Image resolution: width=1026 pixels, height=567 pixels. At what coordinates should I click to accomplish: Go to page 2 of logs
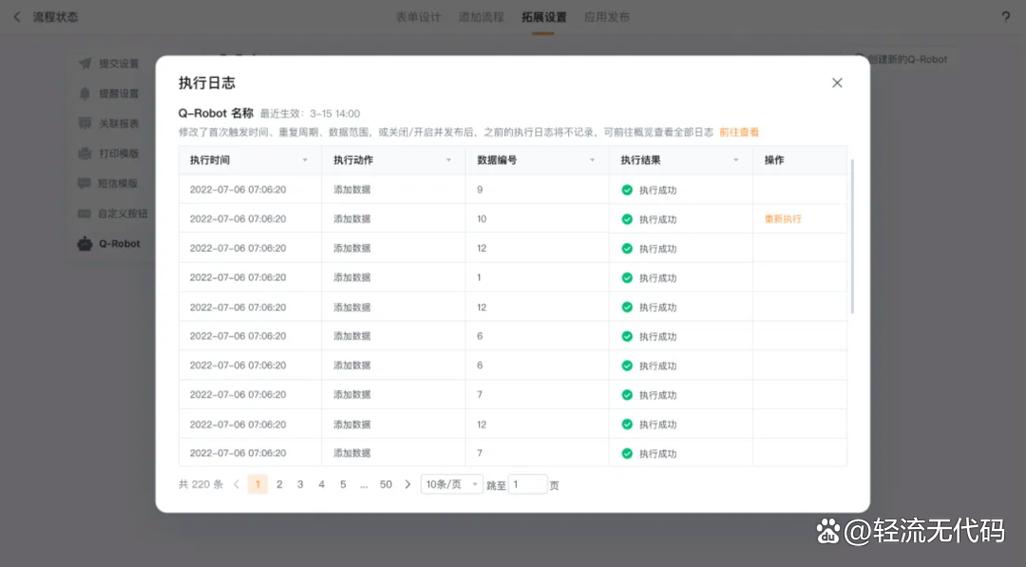click(x=279, y=484)
